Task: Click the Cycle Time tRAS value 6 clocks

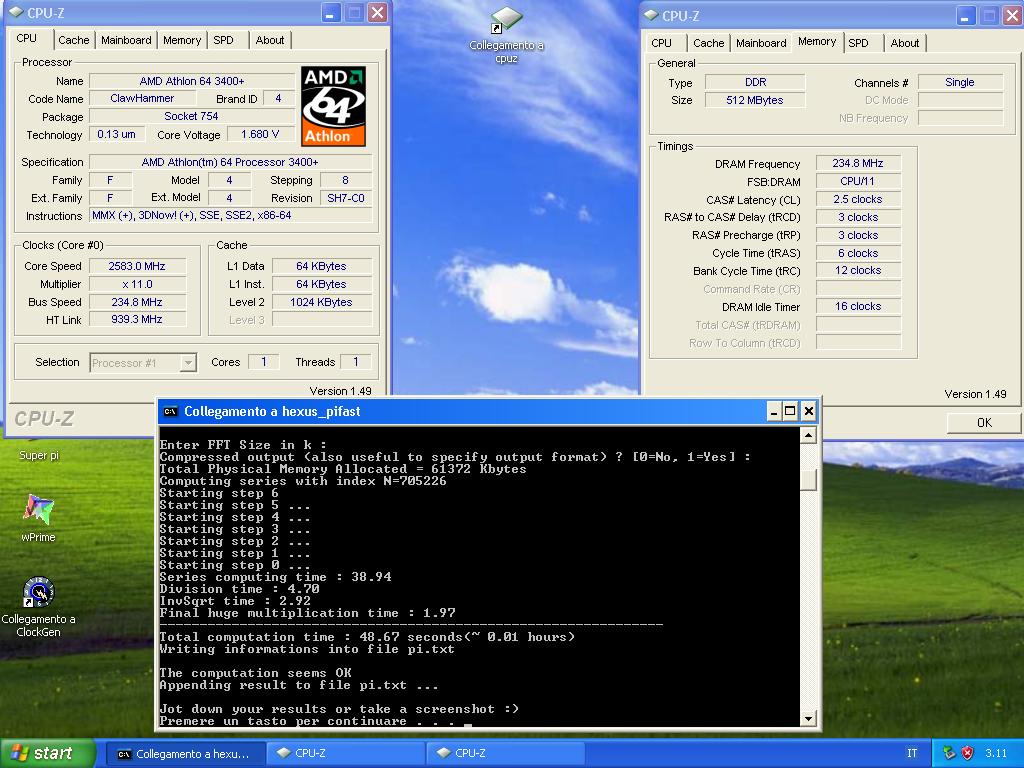Action: (x=858, y=253)
